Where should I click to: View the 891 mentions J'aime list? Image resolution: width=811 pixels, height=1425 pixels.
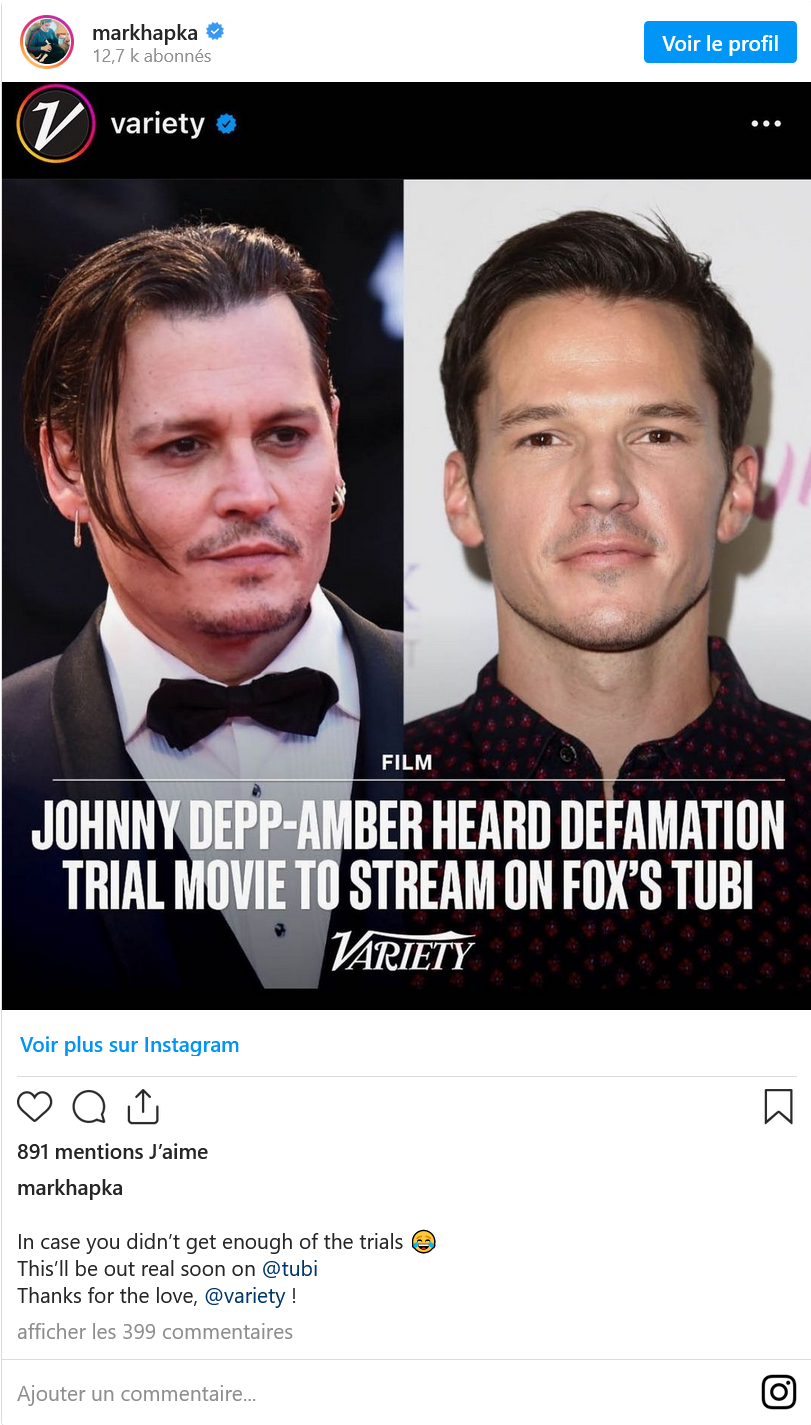113,1152
